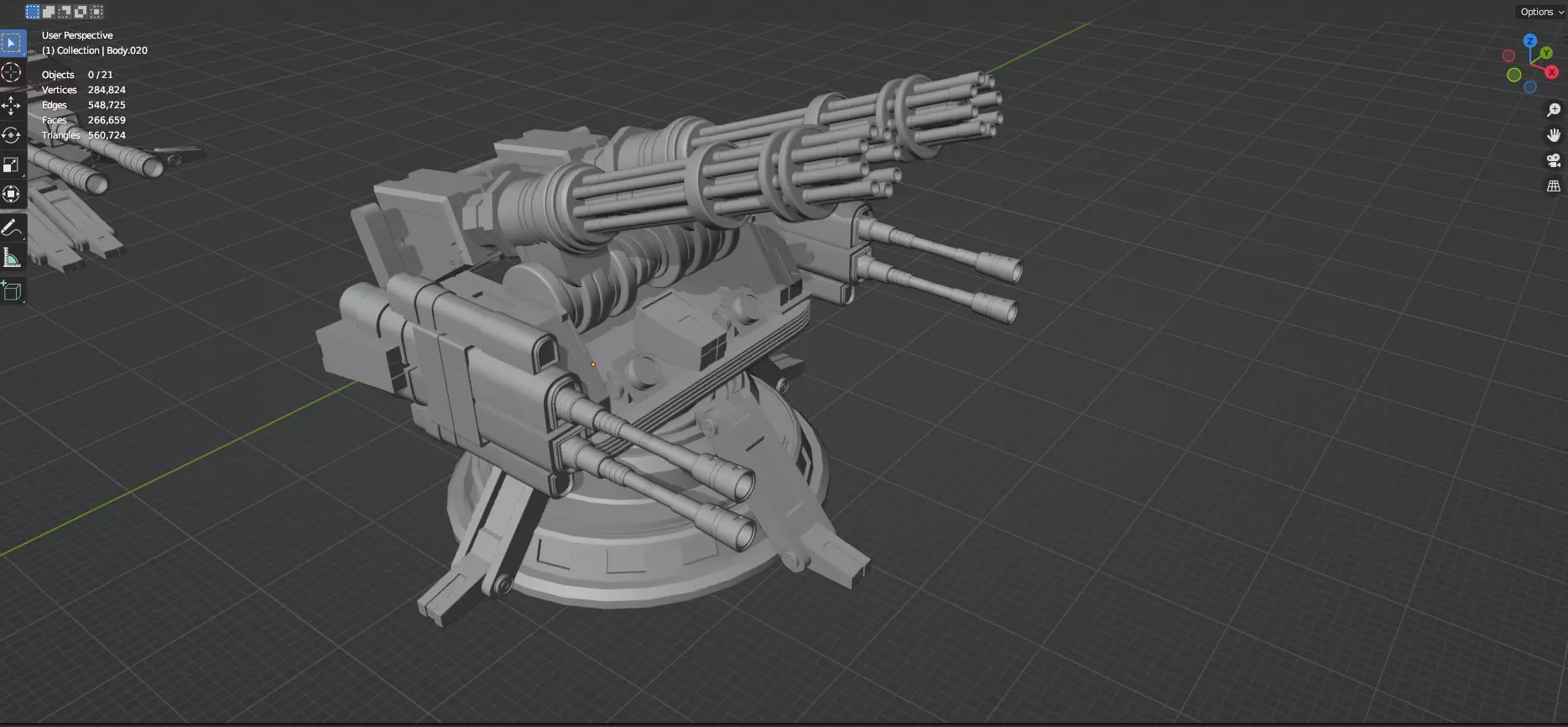Pick the Transform tool
This screenshot has height=727, width=1568.
pos(12,194)
